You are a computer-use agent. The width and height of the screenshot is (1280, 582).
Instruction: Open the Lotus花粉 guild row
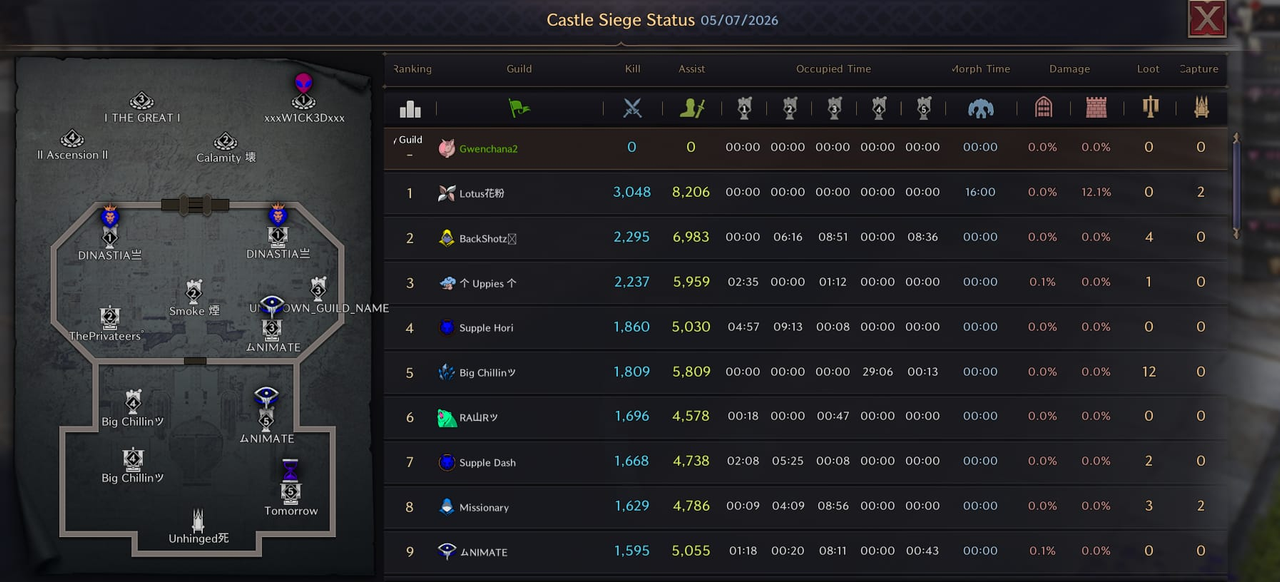click(x=806, y=192)
